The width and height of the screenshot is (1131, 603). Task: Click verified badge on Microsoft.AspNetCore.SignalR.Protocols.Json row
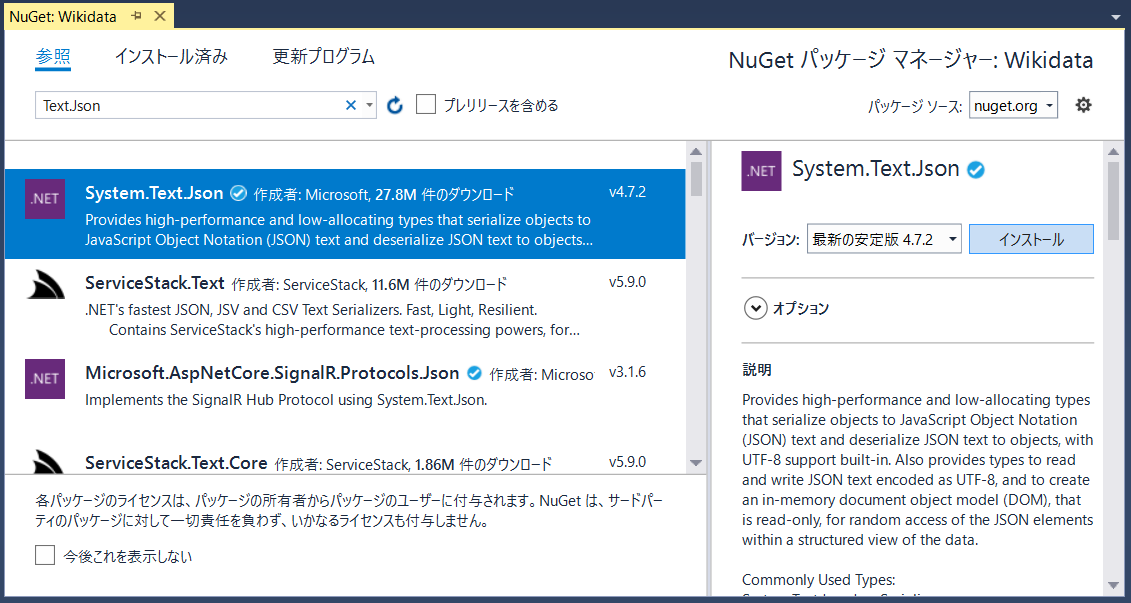[474, 373]
